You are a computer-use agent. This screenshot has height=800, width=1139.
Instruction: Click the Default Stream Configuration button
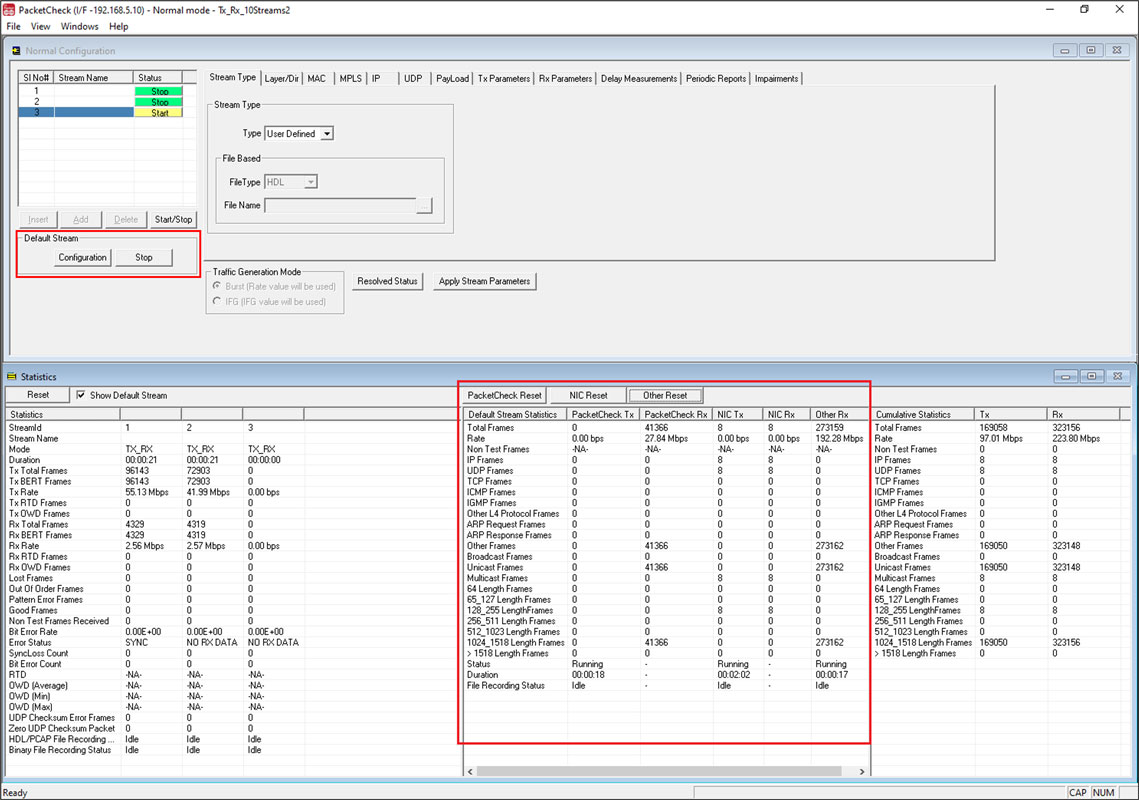point(82,257)
